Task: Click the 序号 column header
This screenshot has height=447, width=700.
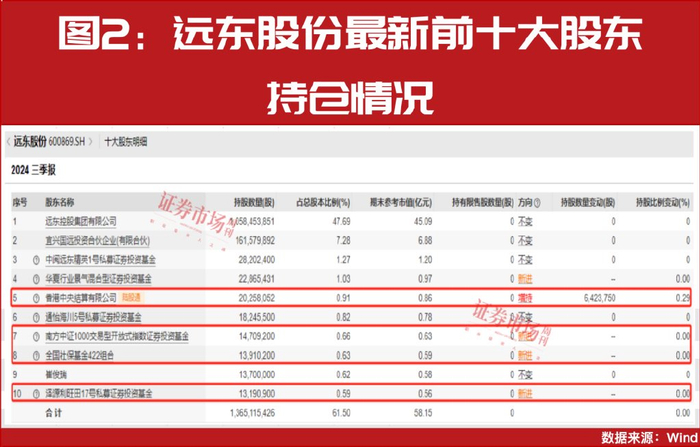Action: coord(20,203)
